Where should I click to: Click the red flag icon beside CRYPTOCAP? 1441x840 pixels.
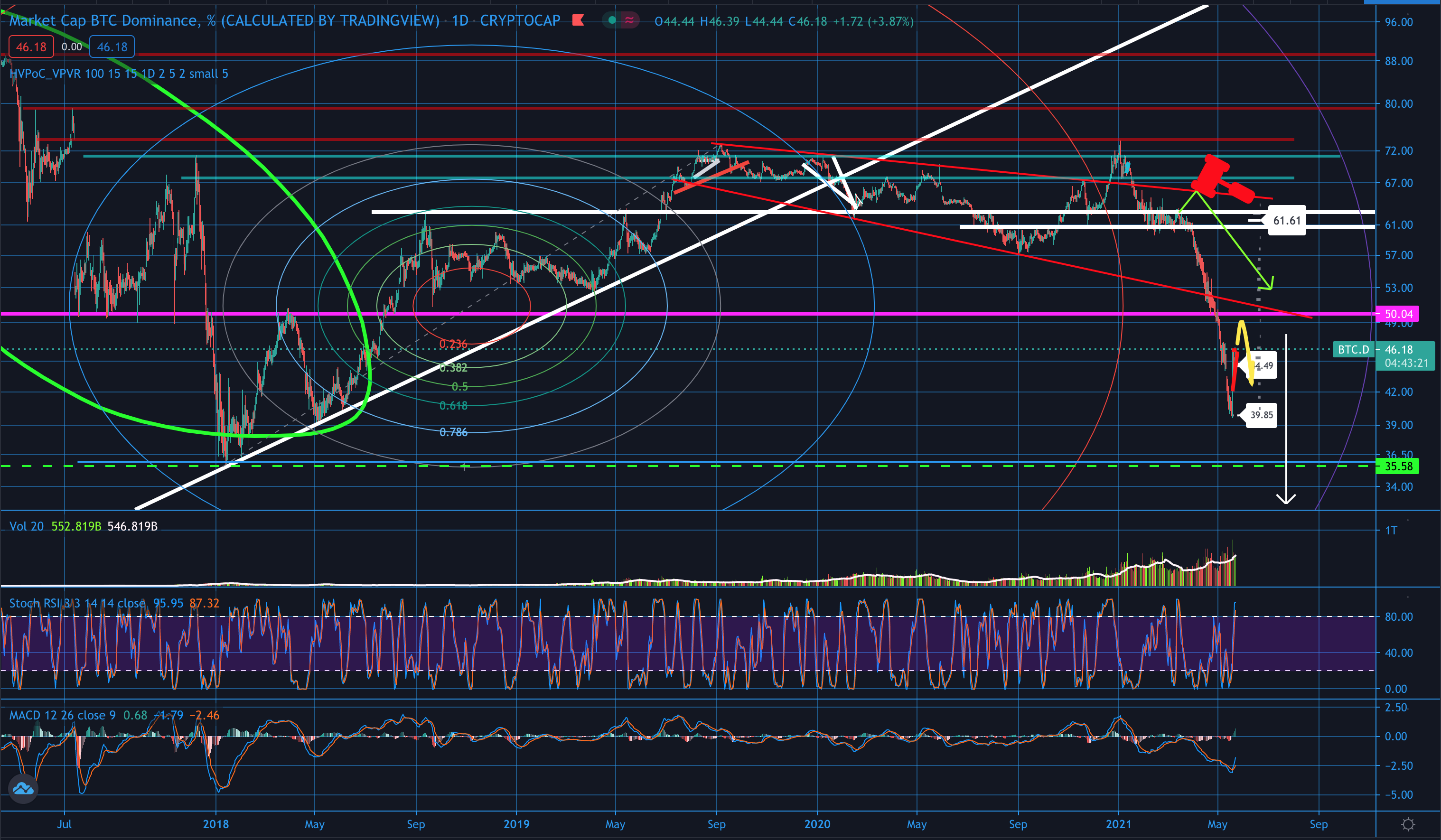click(x=578, y=20)
